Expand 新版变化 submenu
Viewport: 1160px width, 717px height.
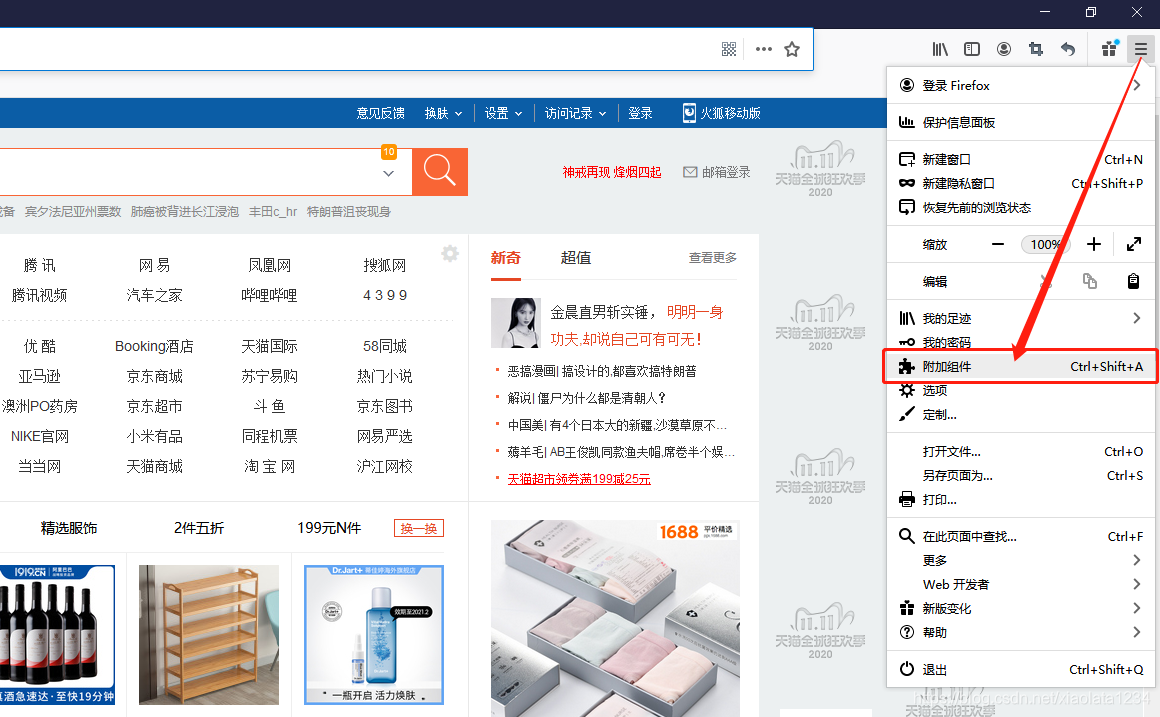point(1021,608)
